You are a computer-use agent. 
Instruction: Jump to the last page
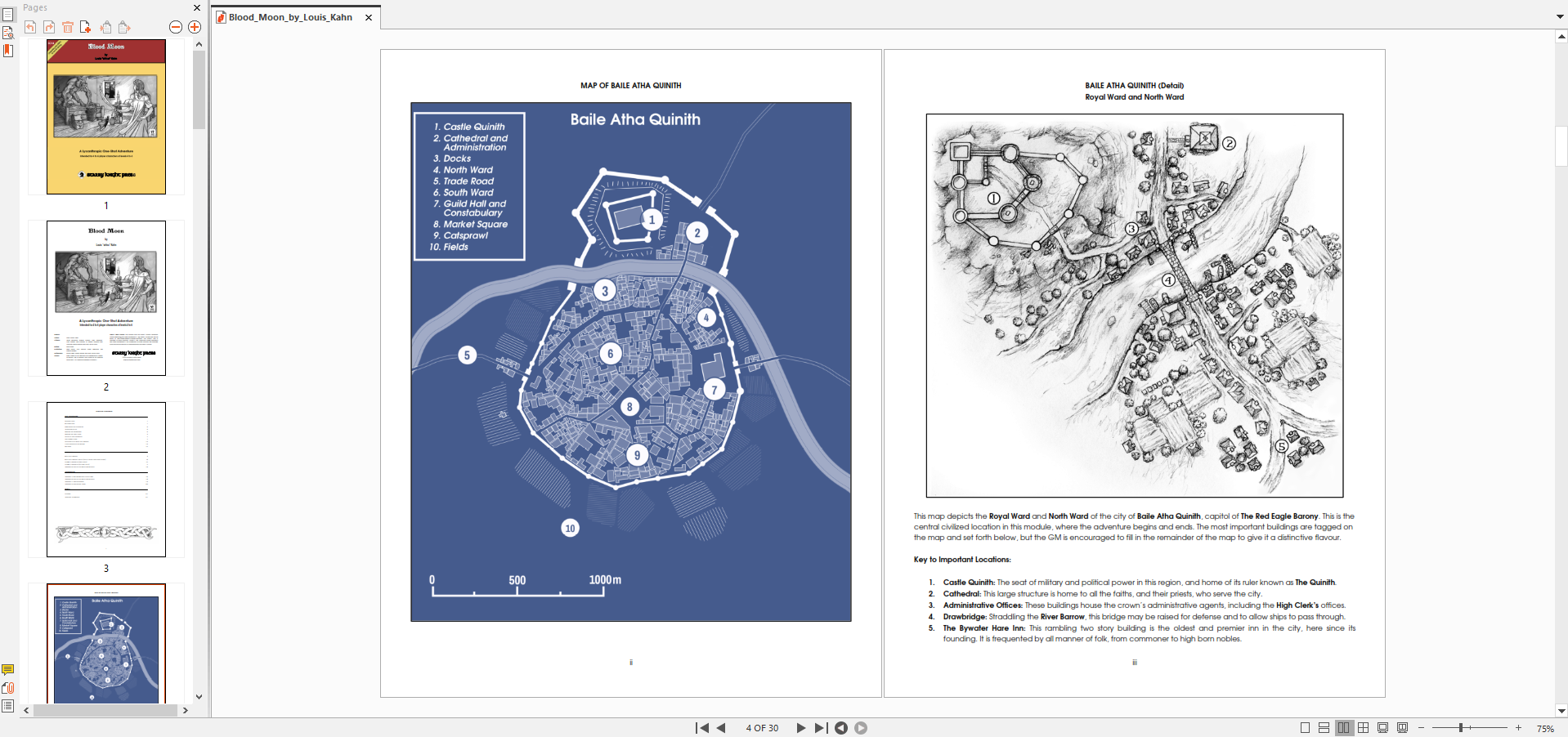(821, 728)
